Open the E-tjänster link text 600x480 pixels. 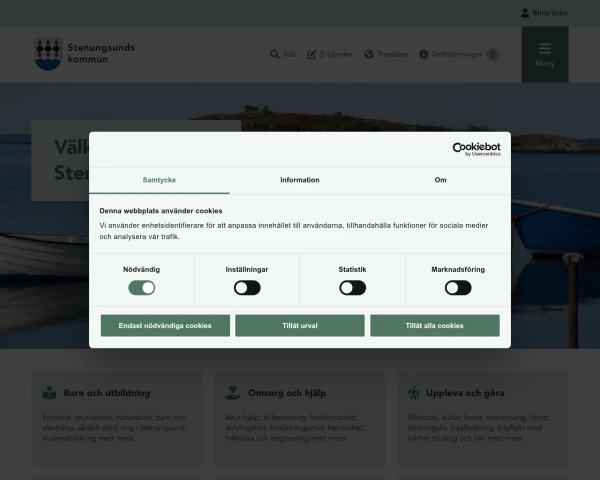[x=336, y=54]
